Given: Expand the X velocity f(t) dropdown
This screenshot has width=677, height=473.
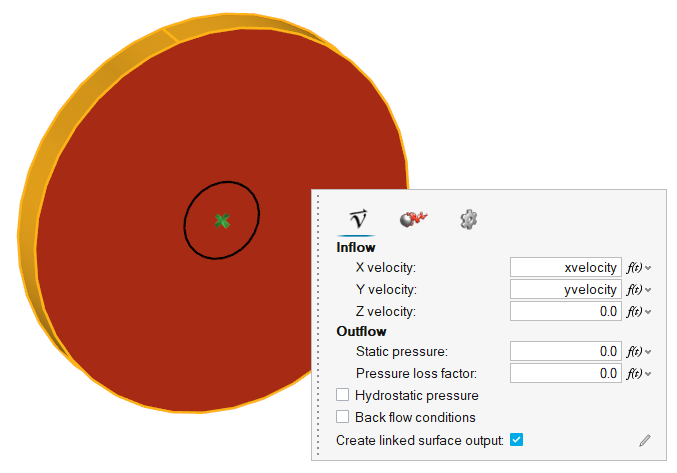Looking at the screenshot, I should pyautogui.click(x=649, y=268).
